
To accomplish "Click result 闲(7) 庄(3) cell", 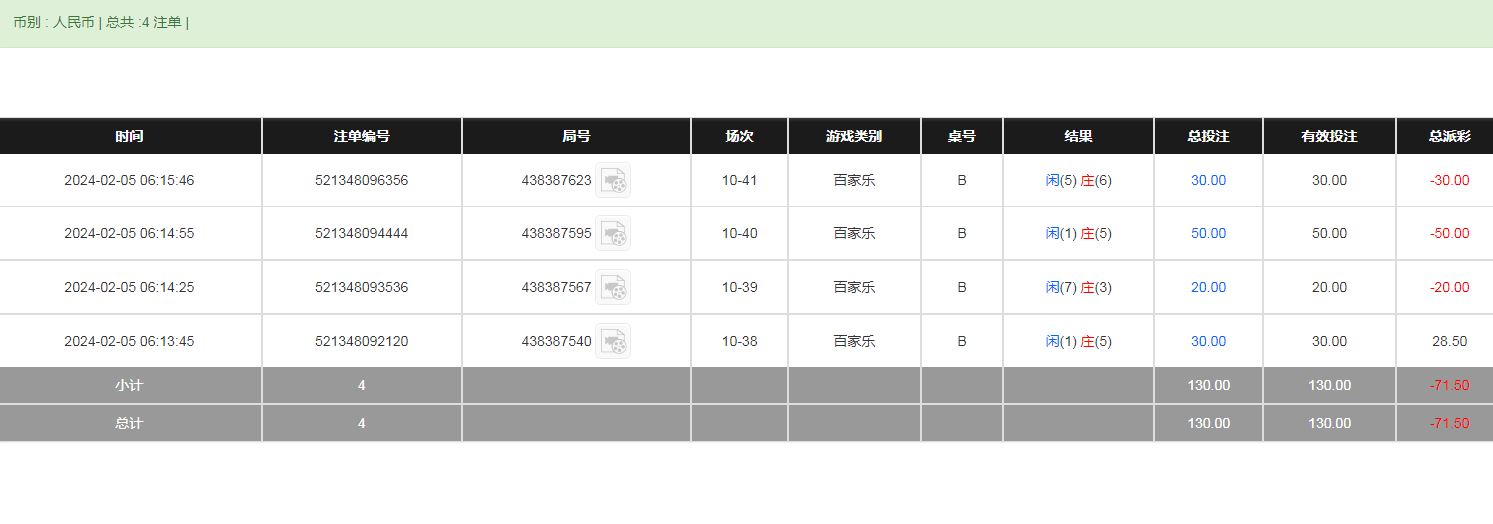I will pyautogui.click(x=1078, y=288).
